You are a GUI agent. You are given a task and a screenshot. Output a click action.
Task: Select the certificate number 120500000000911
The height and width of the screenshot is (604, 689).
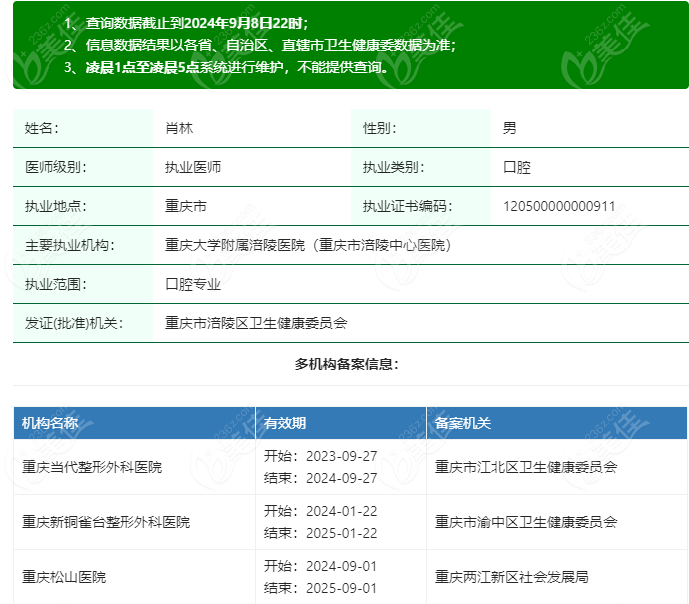559,207
